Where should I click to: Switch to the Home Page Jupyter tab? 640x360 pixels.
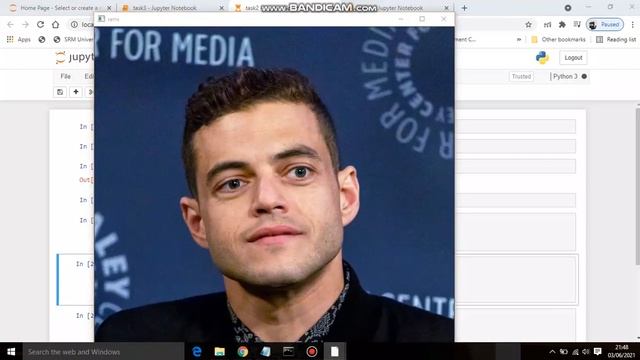pyautogui.click(x=57, y=8)
